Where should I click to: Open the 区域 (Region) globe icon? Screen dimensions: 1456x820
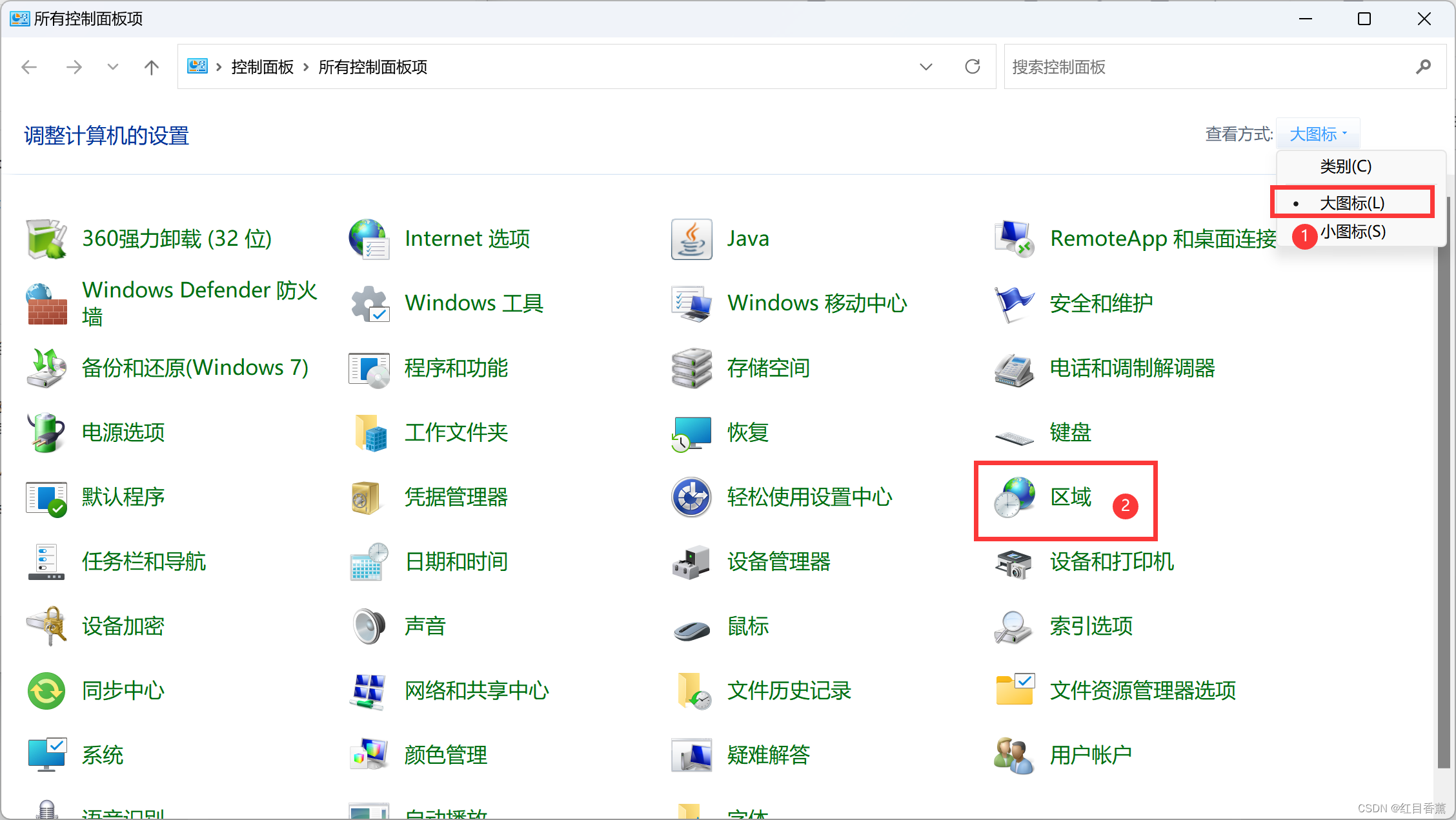pos(1014,497)
